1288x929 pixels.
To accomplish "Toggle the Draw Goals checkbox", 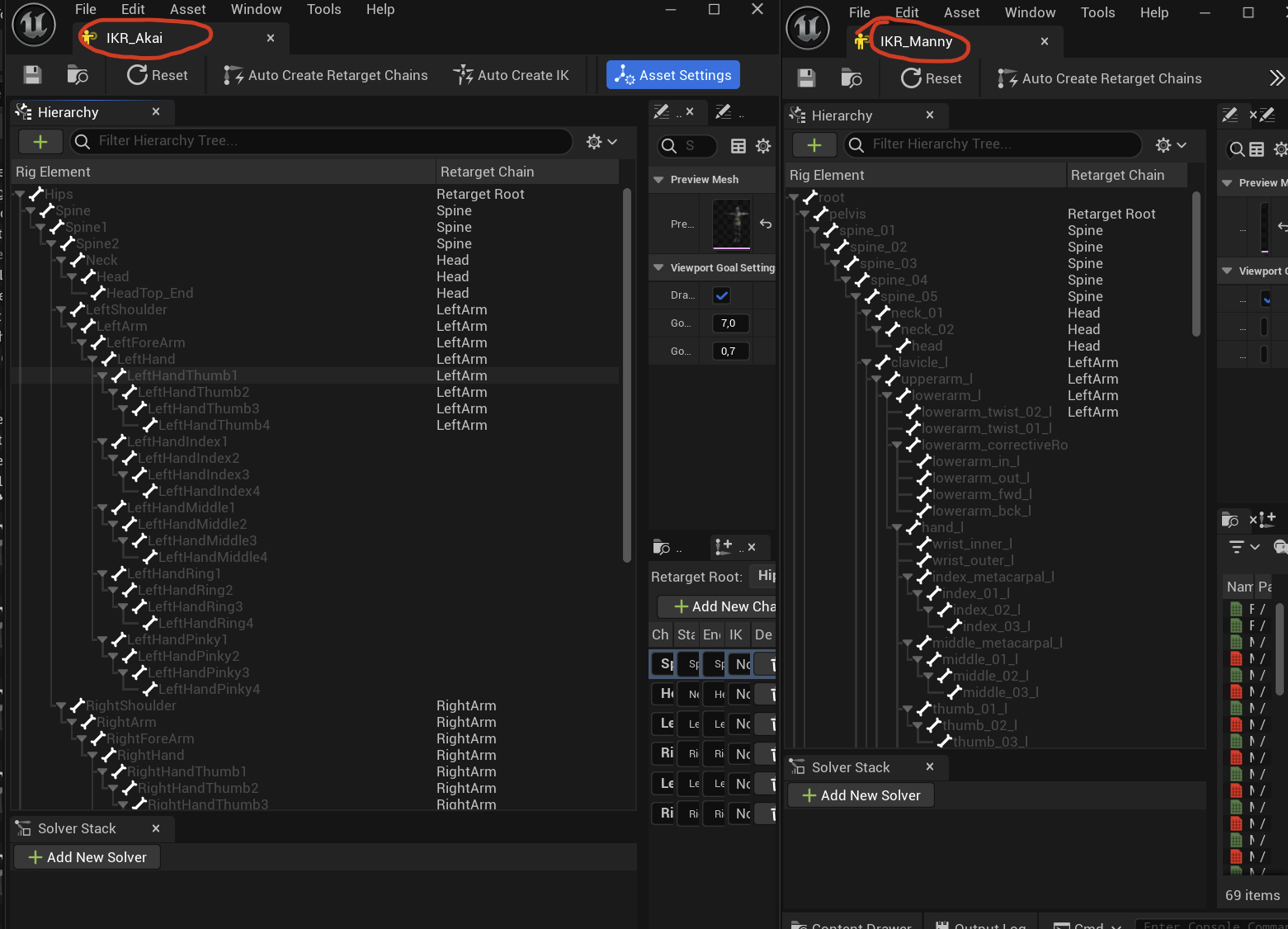I will (721, 295).
